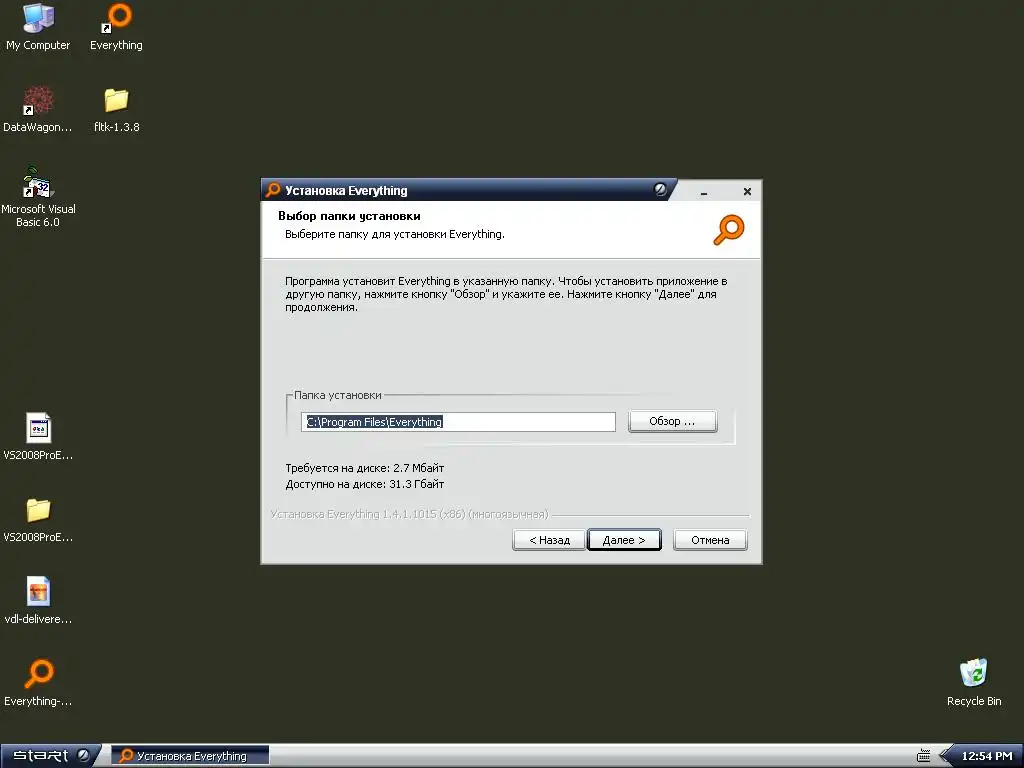Click the 'Требуется на диске: 2.7 Мбайт' text
The height and width of the screenshot is (768, 1024).
click(x=364, y=468)
